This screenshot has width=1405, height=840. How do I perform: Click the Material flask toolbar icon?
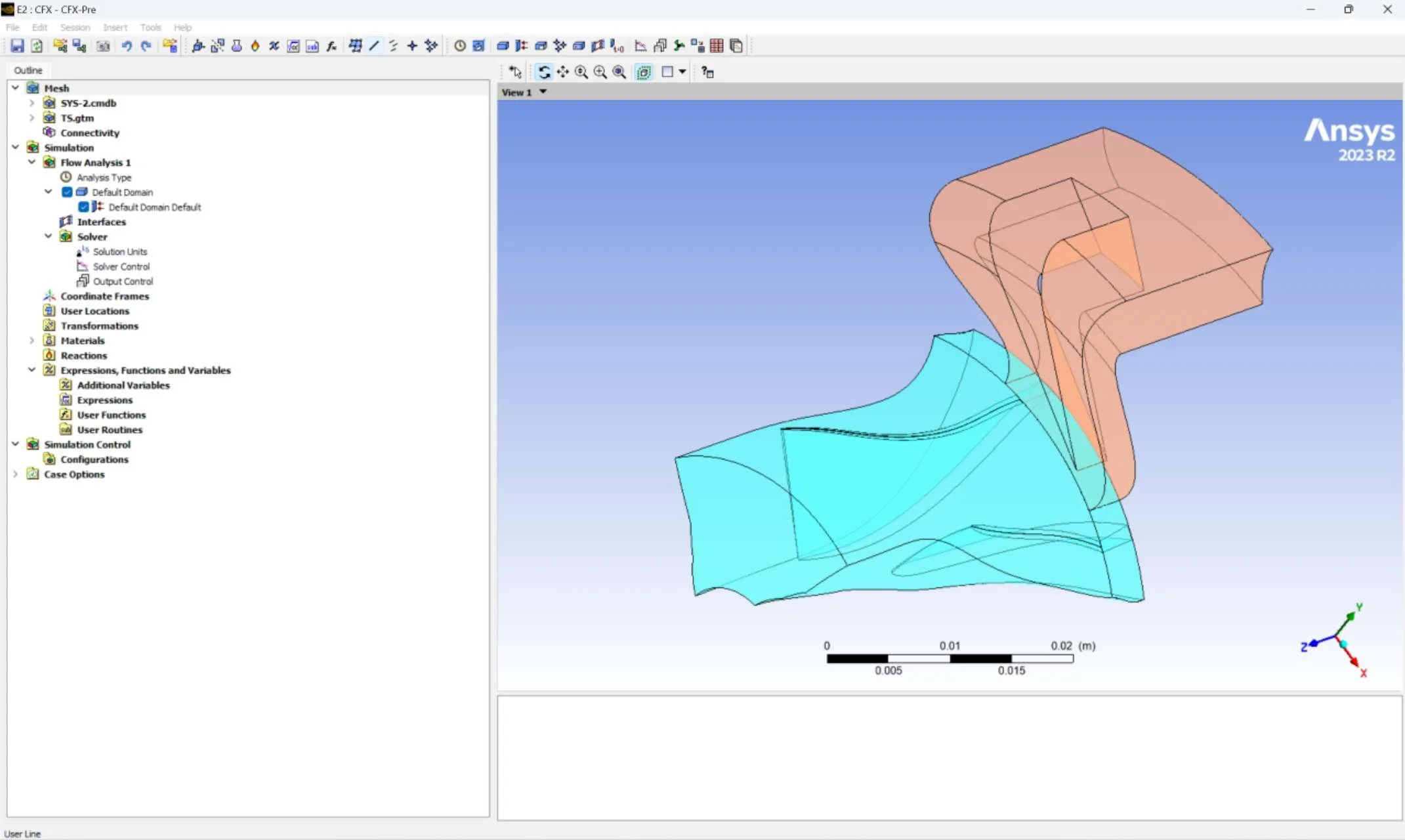[236, 46]
